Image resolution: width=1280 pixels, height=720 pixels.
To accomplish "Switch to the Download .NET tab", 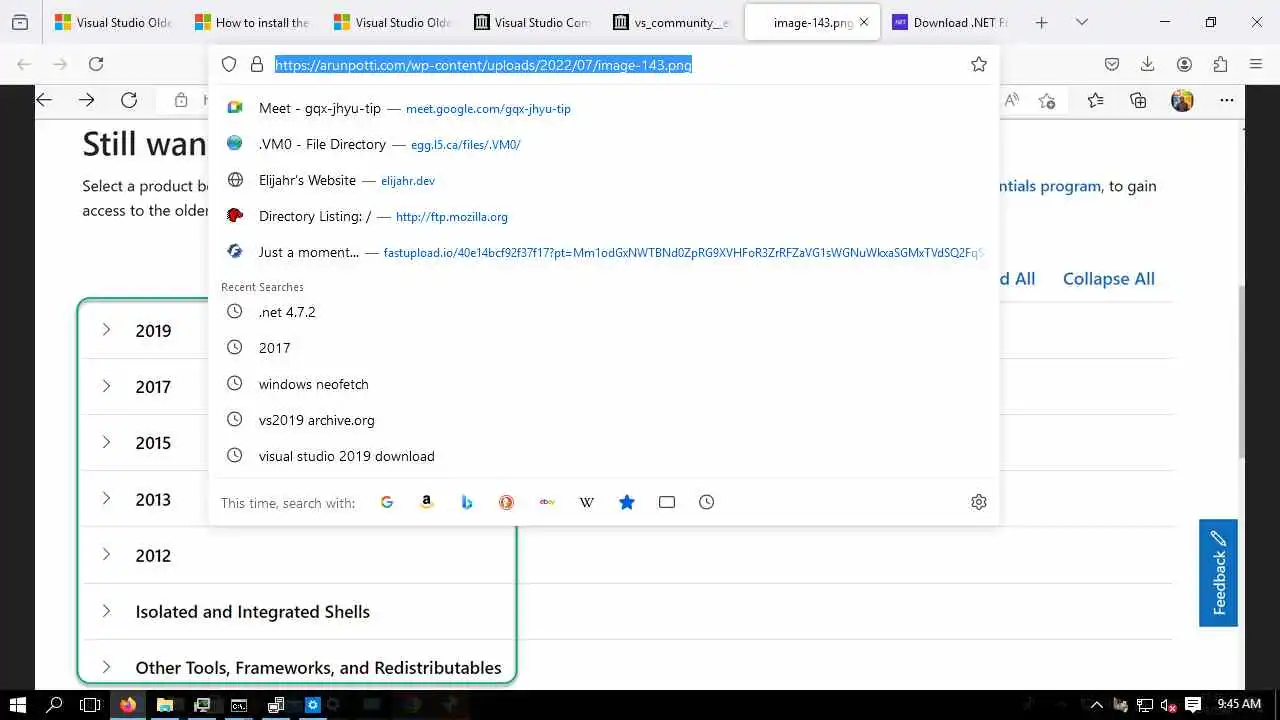I will click(949, 22).
